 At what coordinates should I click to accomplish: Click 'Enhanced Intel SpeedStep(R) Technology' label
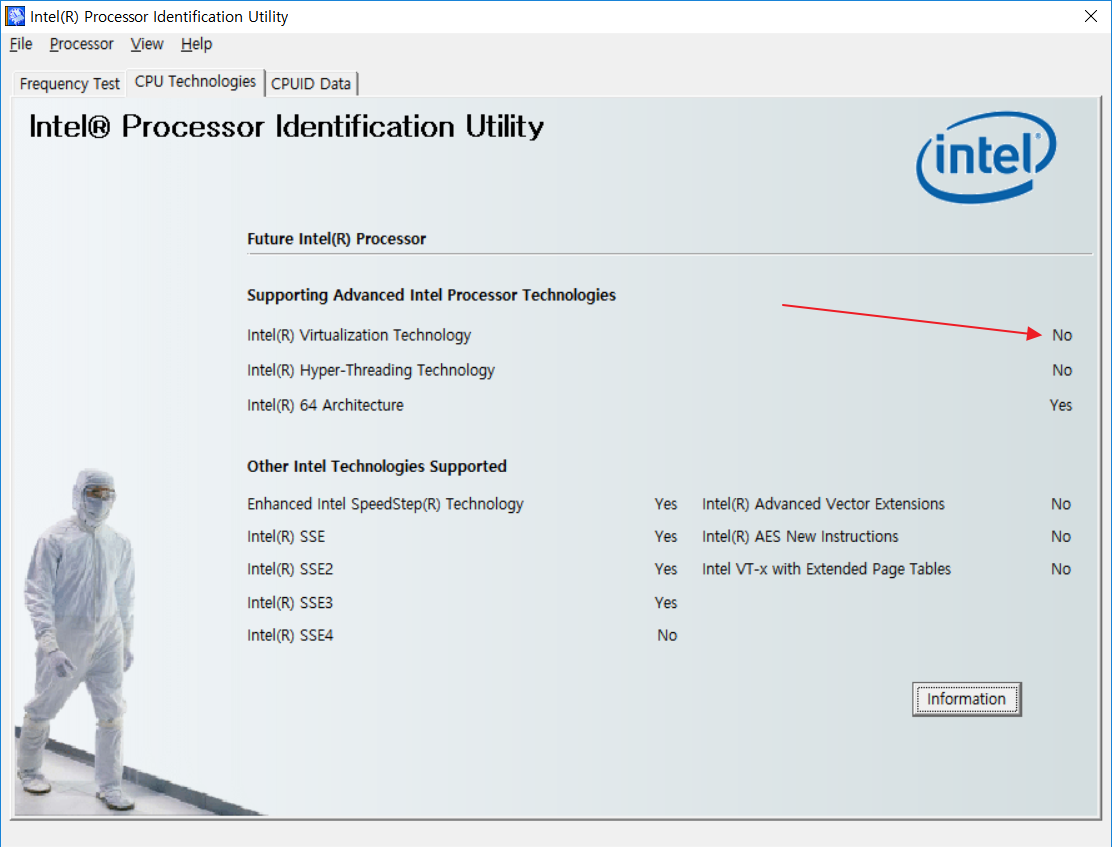point(385,504)
